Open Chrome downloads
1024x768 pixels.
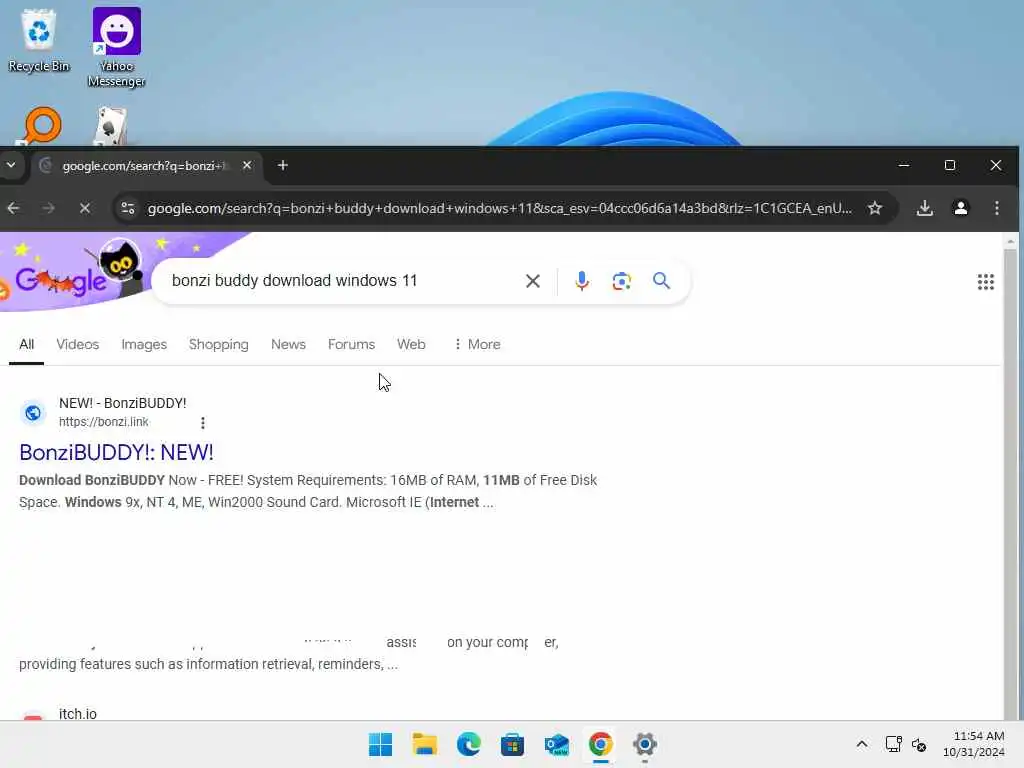[x=925, y=208]
